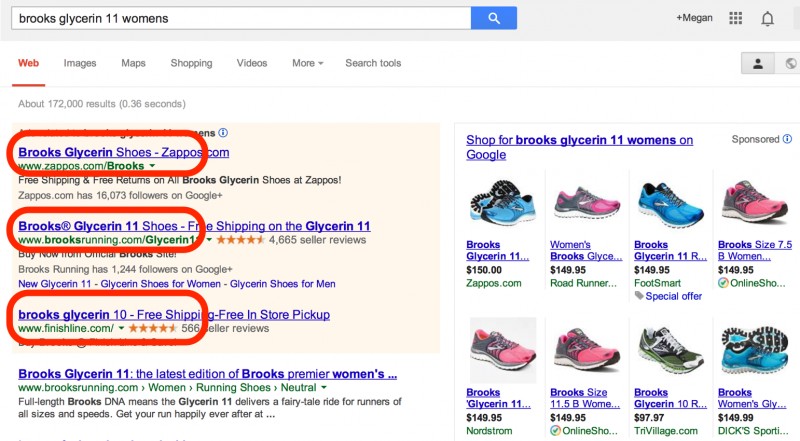Open the New Glycerin 11 sitelink
Screen dimensions: 800x441
[55, 284]
